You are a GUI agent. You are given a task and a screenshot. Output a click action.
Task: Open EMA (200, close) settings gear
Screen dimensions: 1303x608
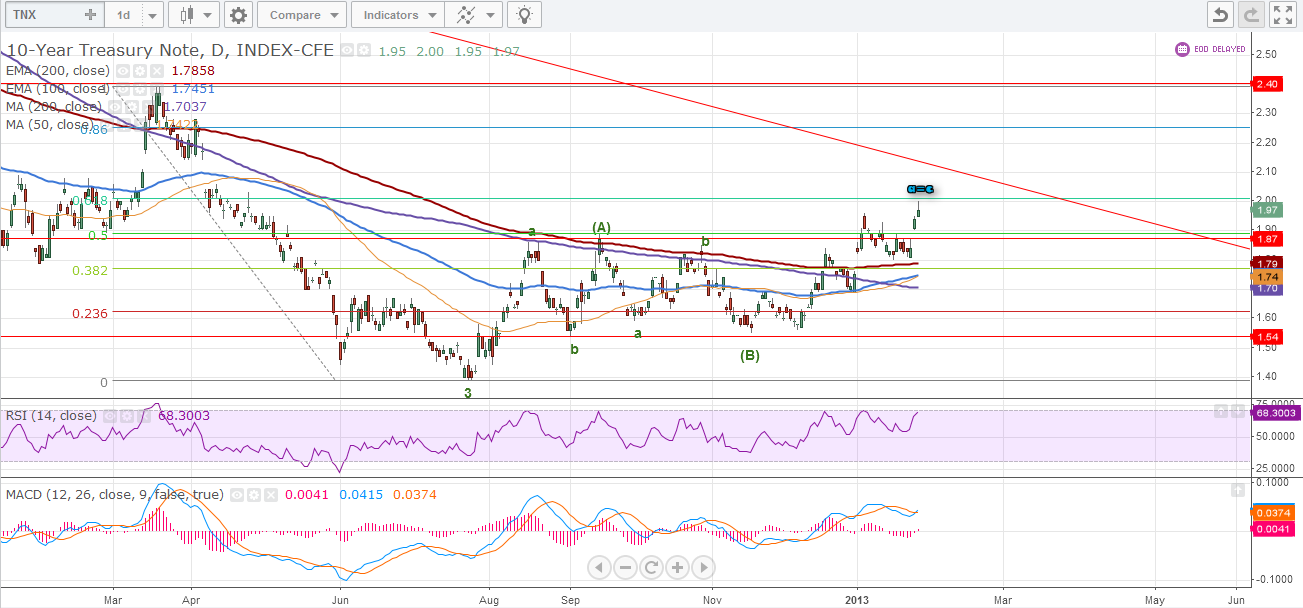tap(141, 71)
